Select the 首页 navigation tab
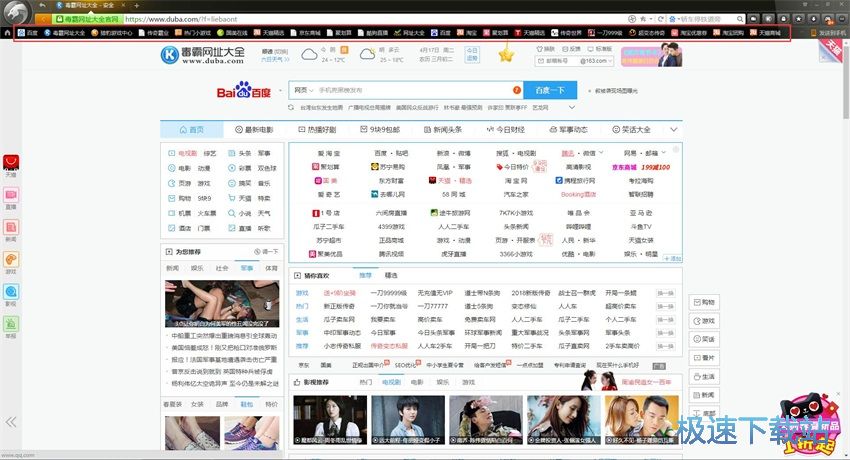This screenshot has width=850, height=460. pos(191,129)
